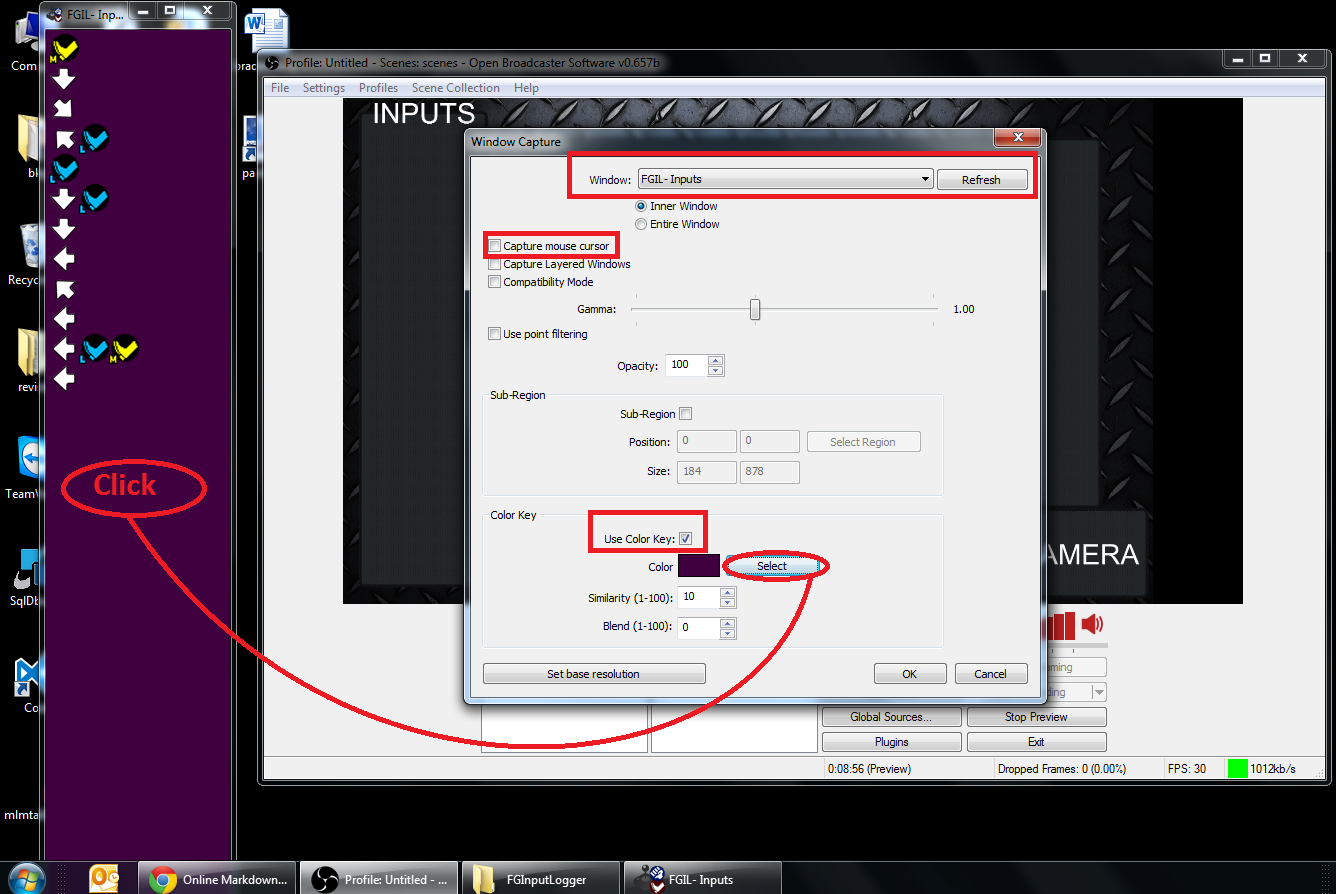Screen dimensions: 1336x894
Task: Click 'Dropped Frames: 0 (0.00%)' status text
Action: (x=1061, y=769)
